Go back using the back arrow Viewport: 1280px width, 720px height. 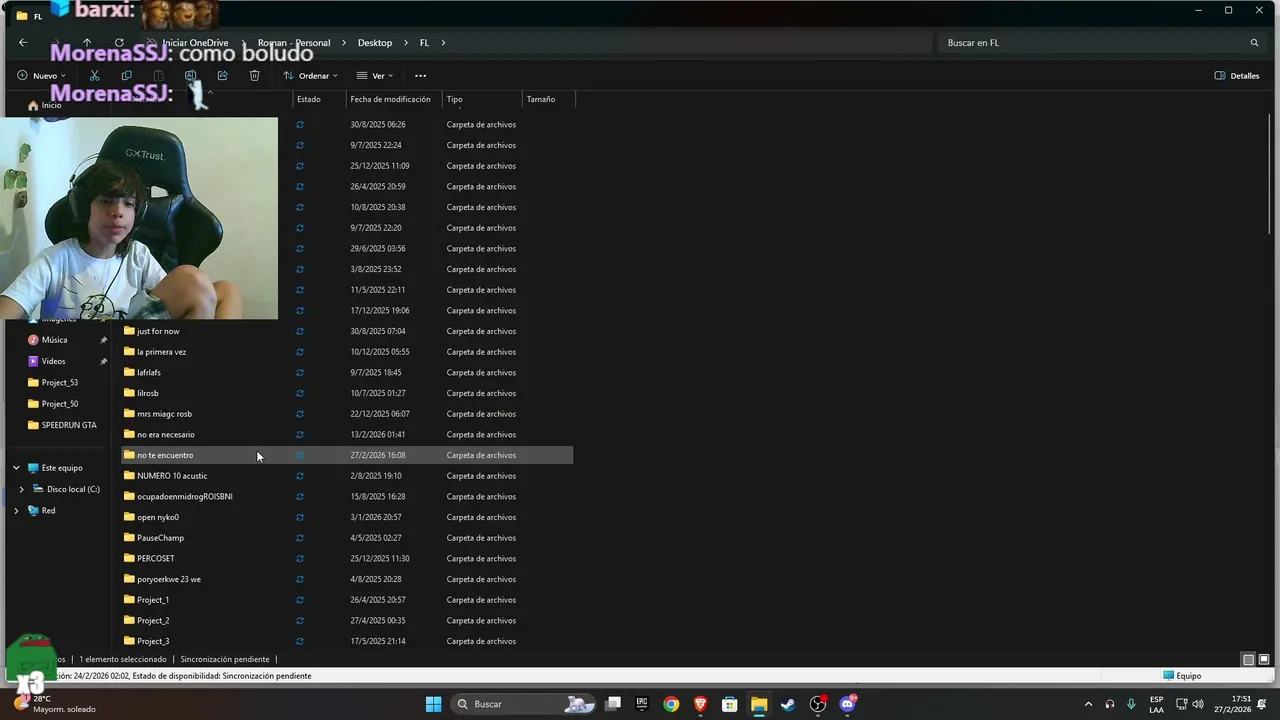(x=23, y=43)
